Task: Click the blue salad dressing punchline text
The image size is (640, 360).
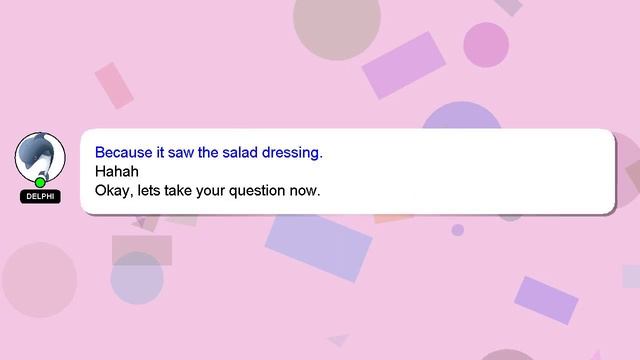Action: pos(209,153)
